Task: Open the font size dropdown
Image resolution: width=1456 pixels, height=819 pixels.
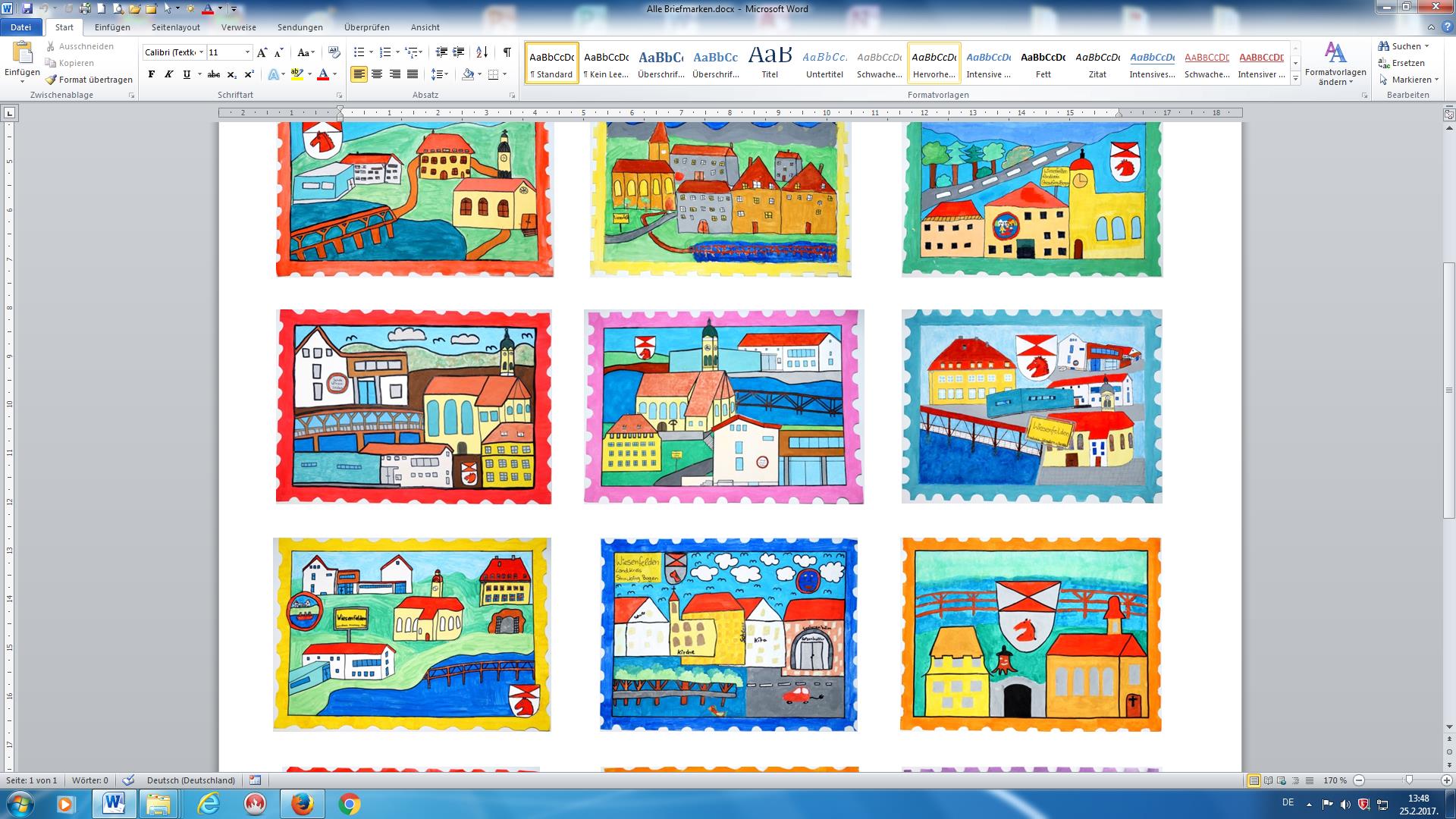Action: coord(247,52)
